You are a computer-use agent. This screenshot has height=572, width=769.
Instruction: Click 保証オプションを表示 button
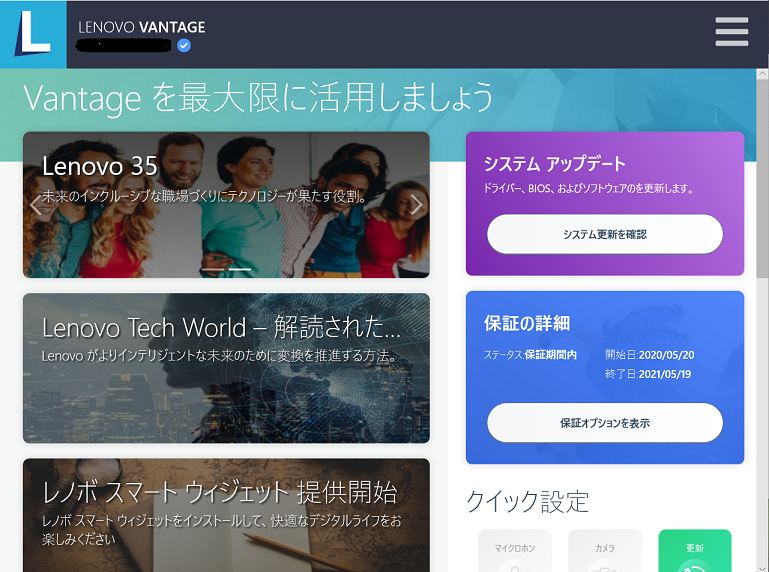tap(605, 423)
